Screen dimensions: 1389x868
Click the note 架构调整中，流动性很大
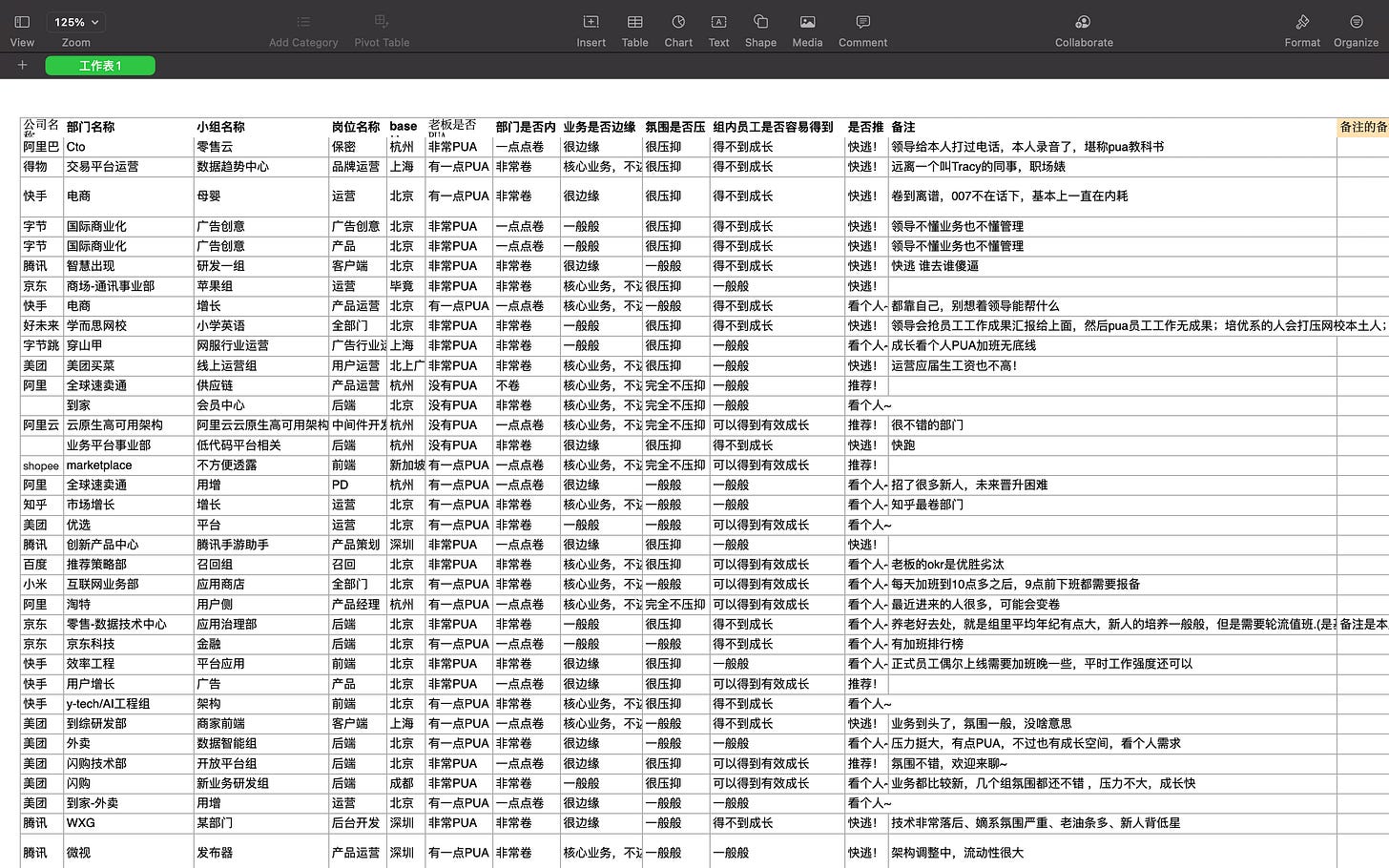[957, 853]
